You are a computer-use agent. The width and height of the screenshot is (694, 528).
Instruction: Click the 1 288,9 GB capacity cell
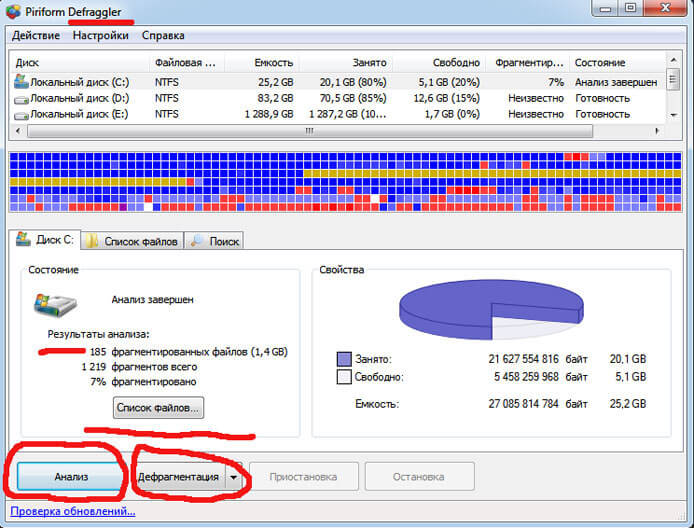(x=269, y=114)
